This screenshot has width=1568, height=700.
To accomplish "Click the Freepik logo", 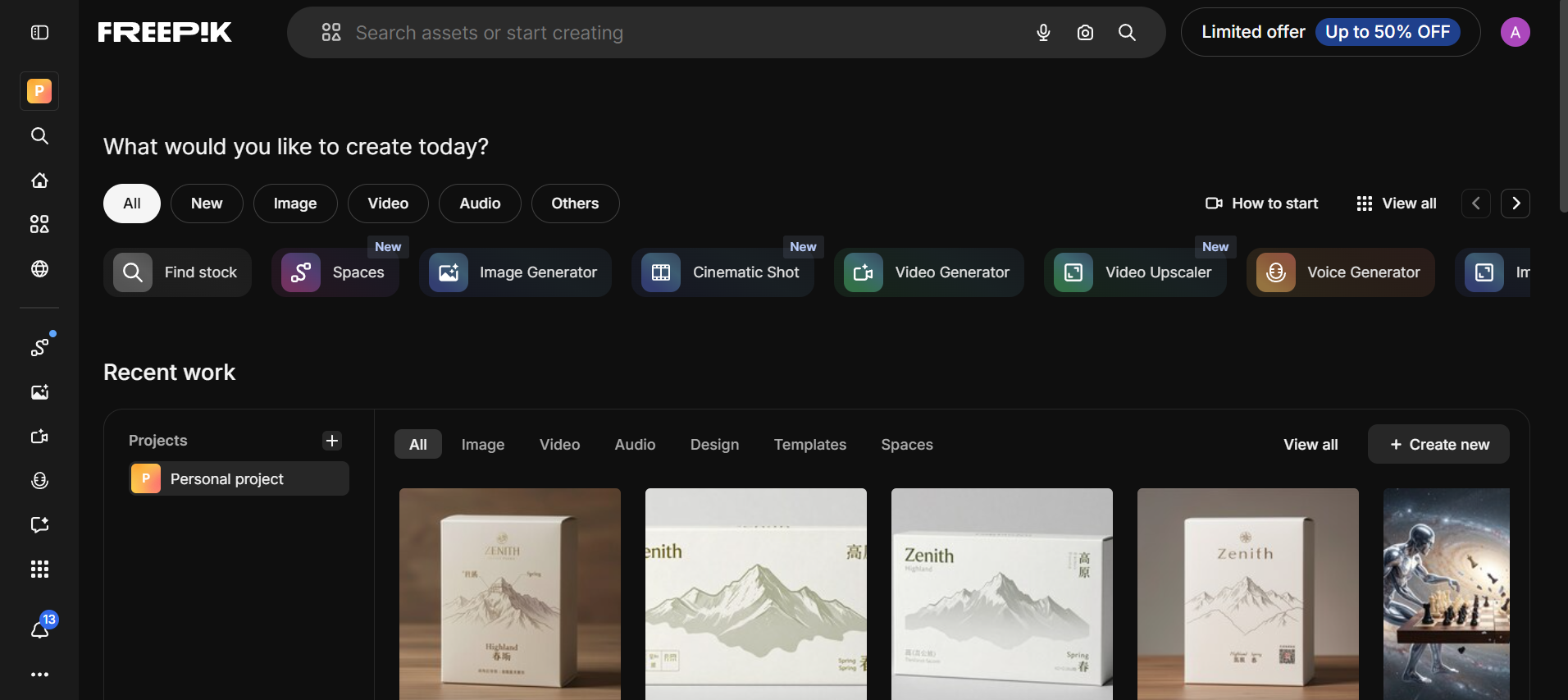I will [165, 32].
